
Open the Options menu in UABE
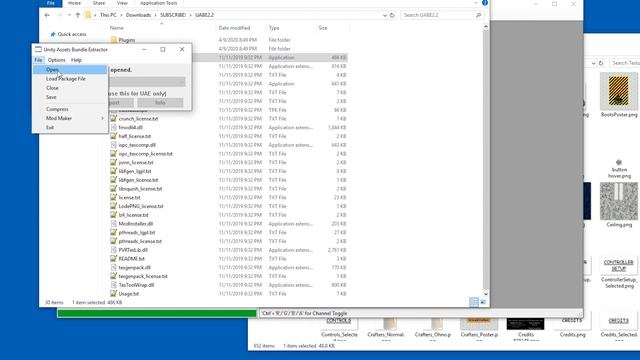pos(56,60)
